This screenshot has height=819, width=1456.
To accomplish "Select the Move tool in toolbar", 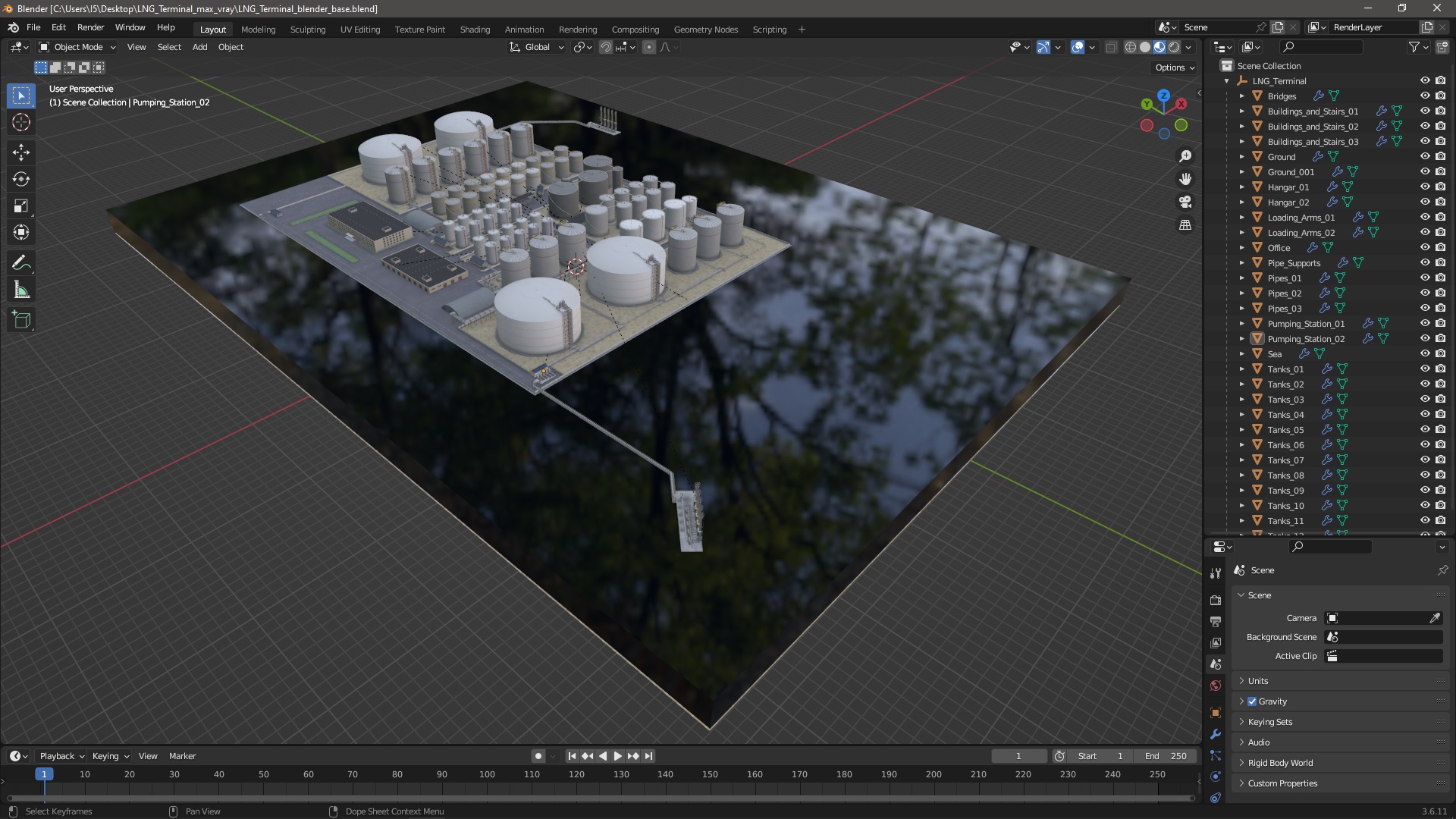I will (21, 152).
